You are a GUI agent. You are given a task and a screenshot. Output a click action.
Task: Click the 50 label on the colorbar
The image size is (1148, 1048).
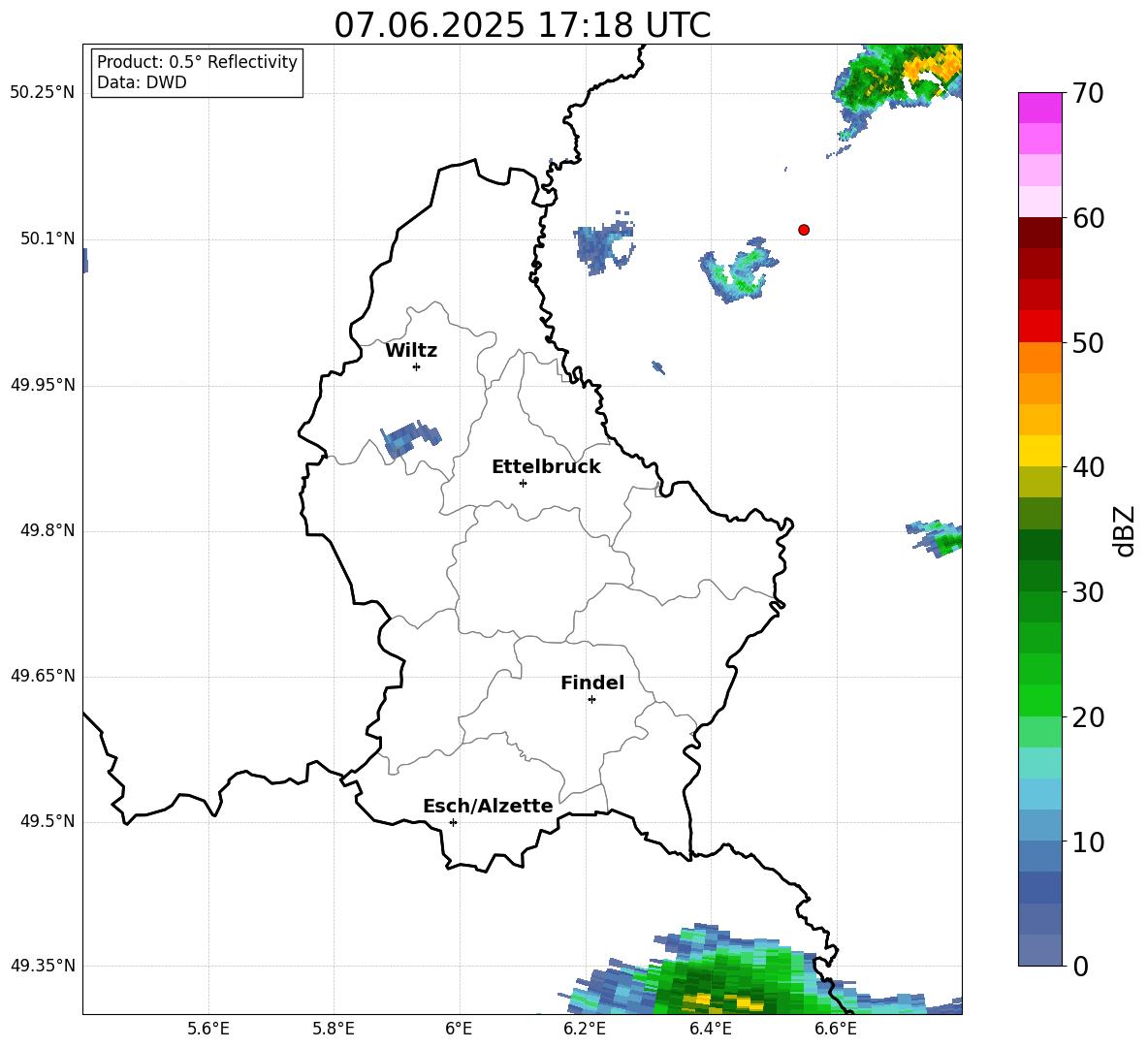coord(1088,342)
